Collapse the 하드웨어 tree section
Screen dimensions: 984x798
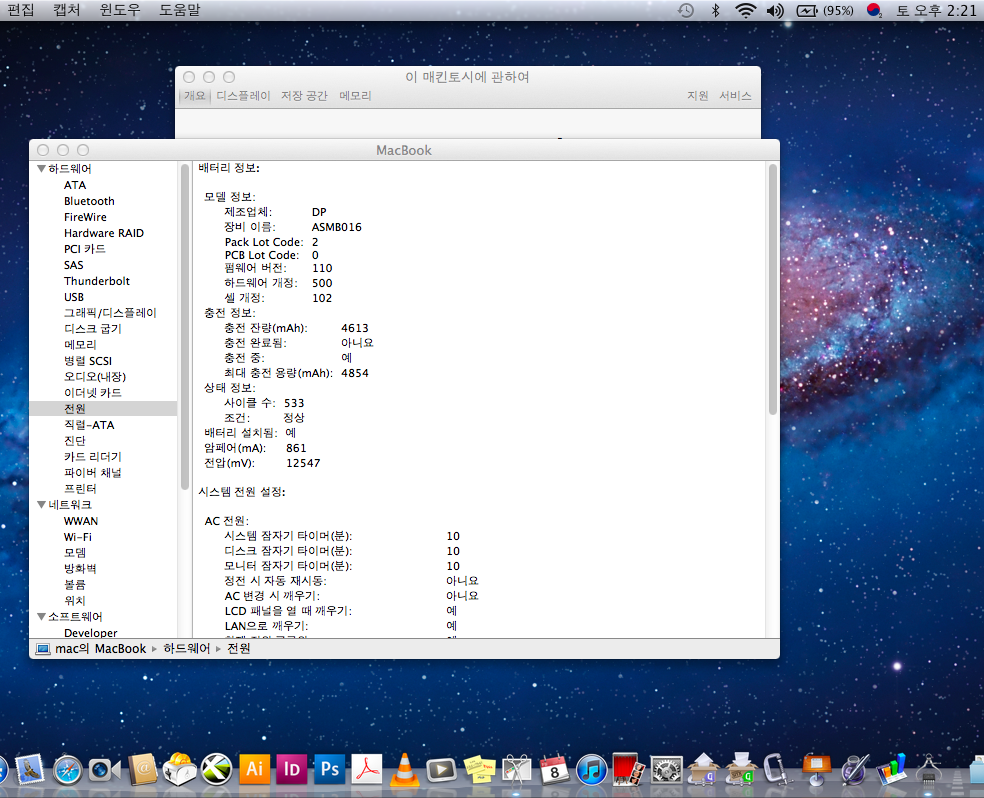[x=41, y=169]
